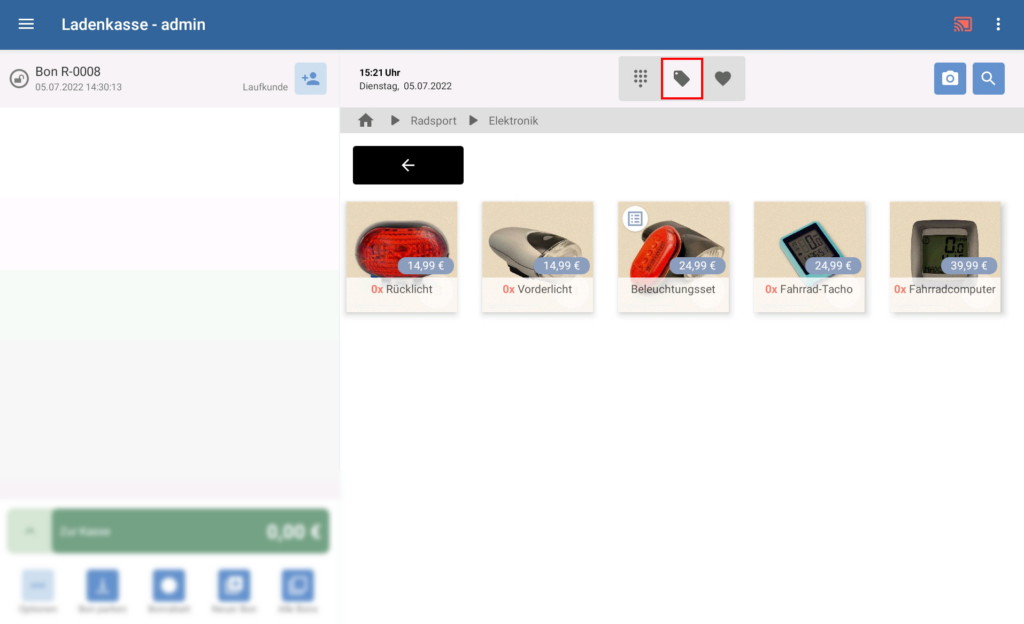1024x624 pixels.
Task: Open the article search magnifier
Action: click(988, 79)
